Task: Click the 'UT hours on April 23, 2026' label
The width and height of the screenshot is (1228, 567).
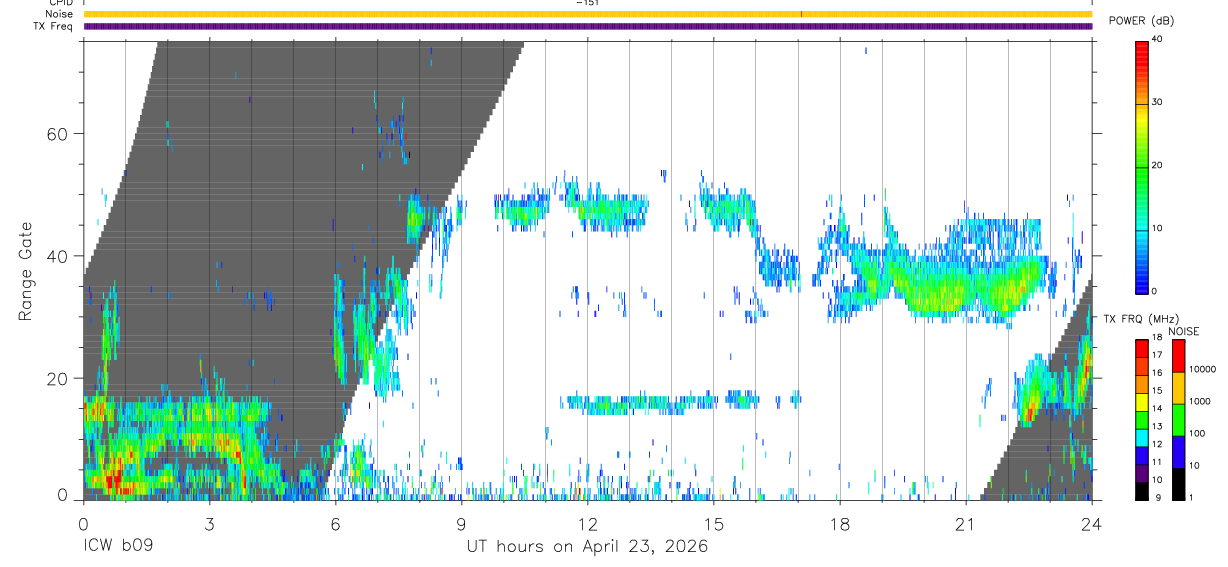Action: 587,547
